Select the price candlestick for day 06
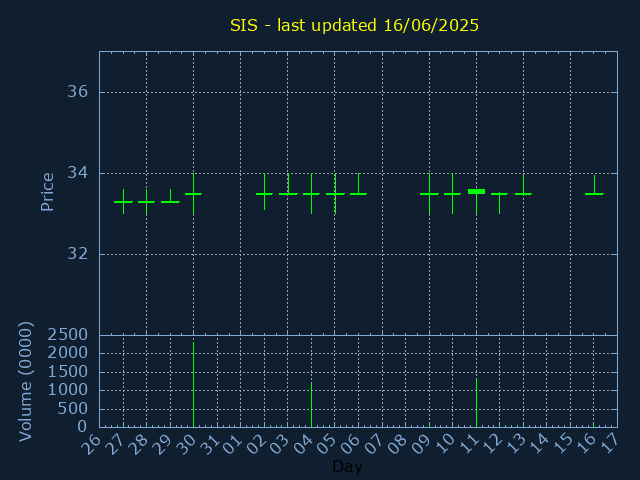Viewport: 640px width, 480px height. [358, 194]
